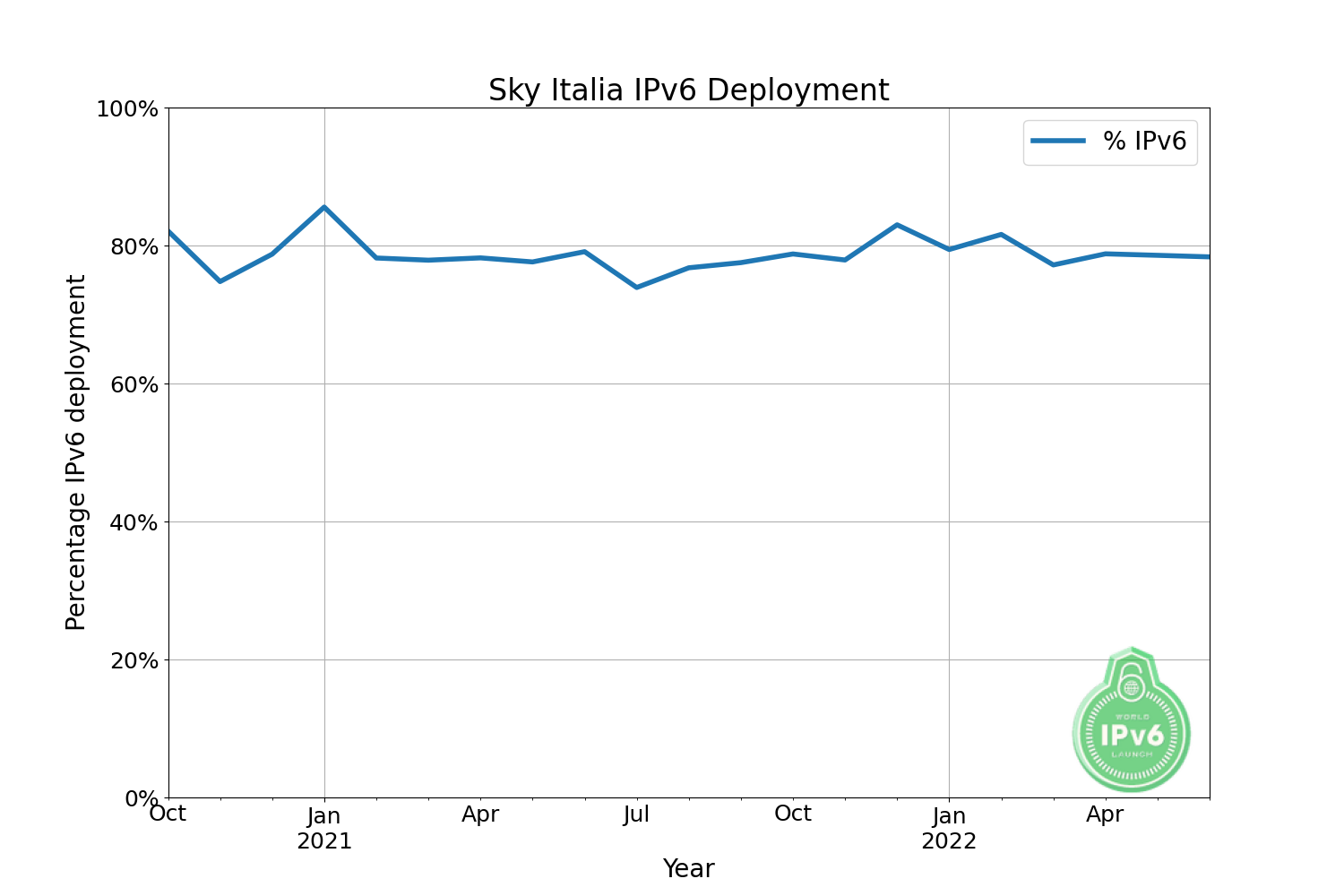Screen dimensions: 1344x896
Task: Click the blue line sample in legend
Action: click(1057, 141)
